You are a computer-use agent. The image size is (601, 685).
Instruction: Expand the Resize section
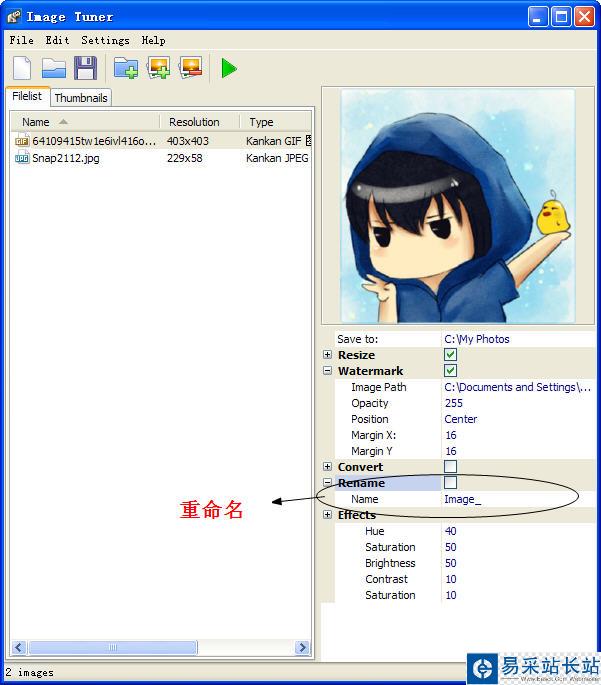328,355
